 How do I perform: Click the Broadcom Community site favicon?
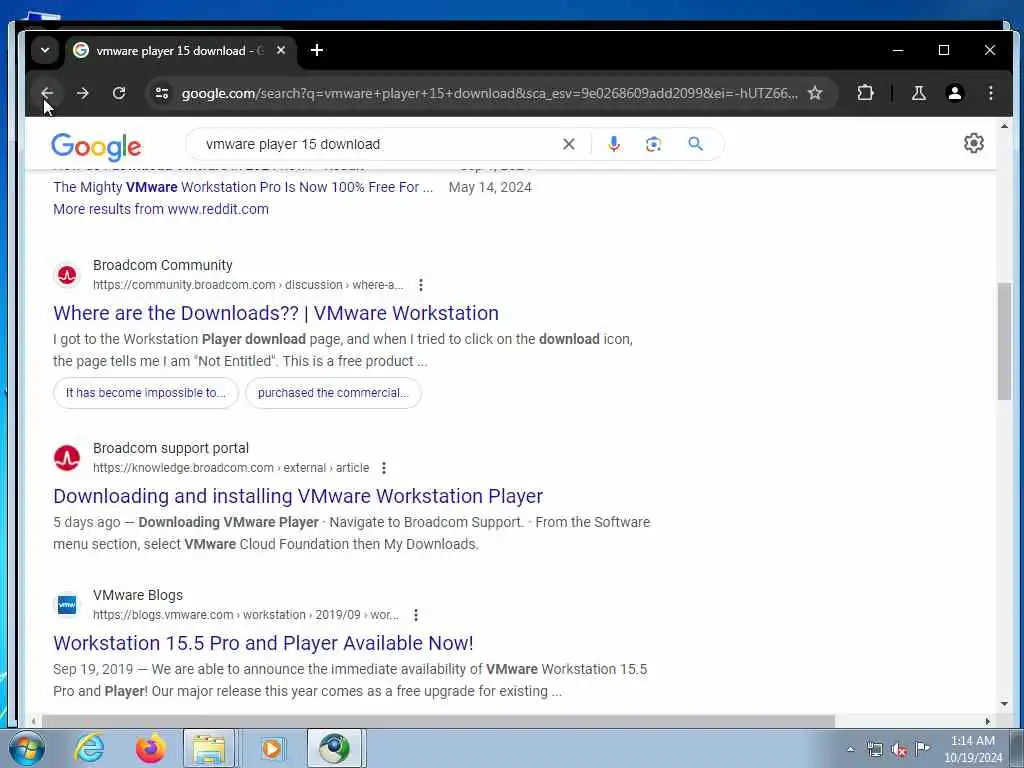pos(67,275)
